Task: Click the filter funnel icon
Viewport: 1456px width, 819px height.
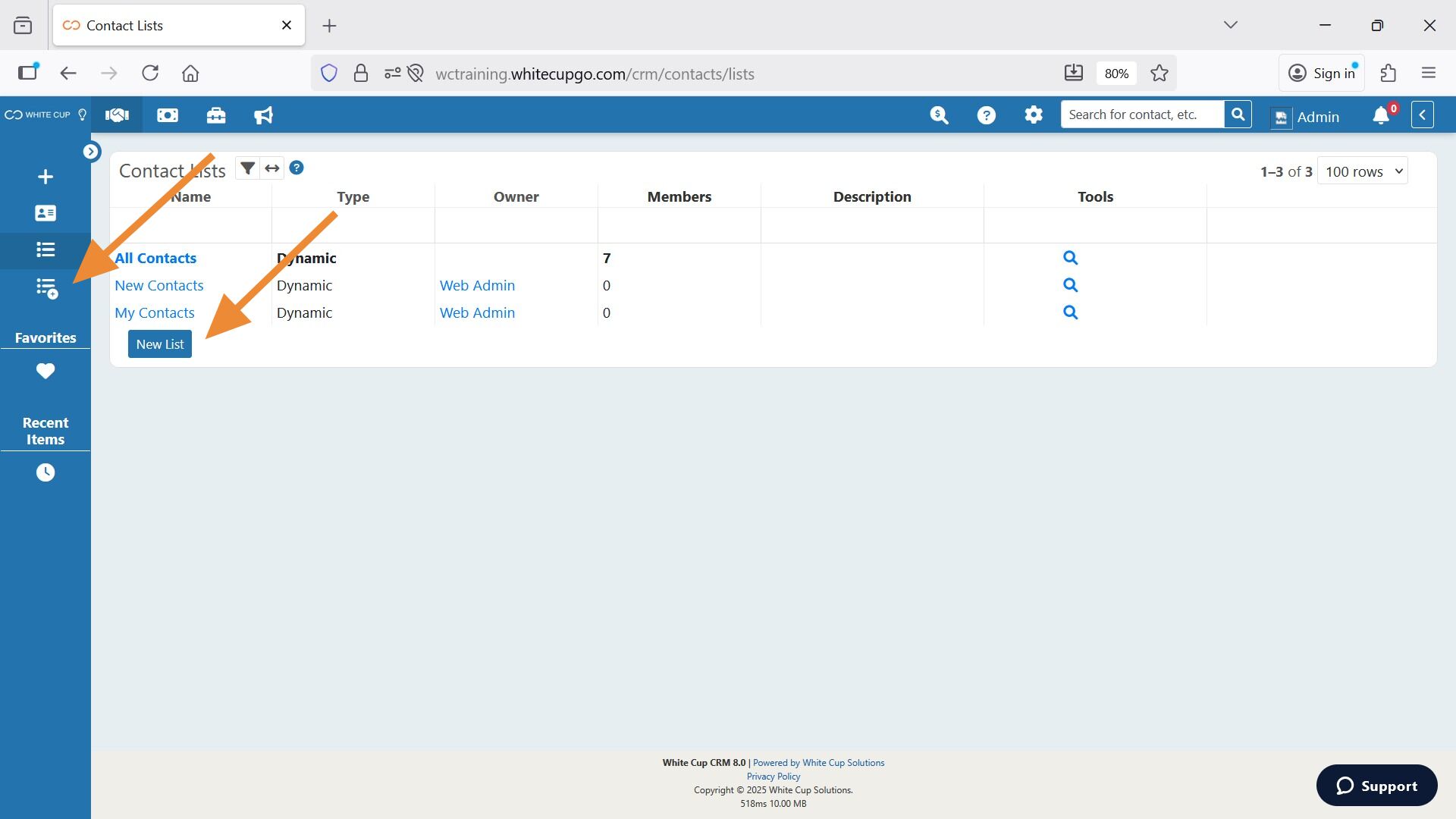Action: pos(247,168)
